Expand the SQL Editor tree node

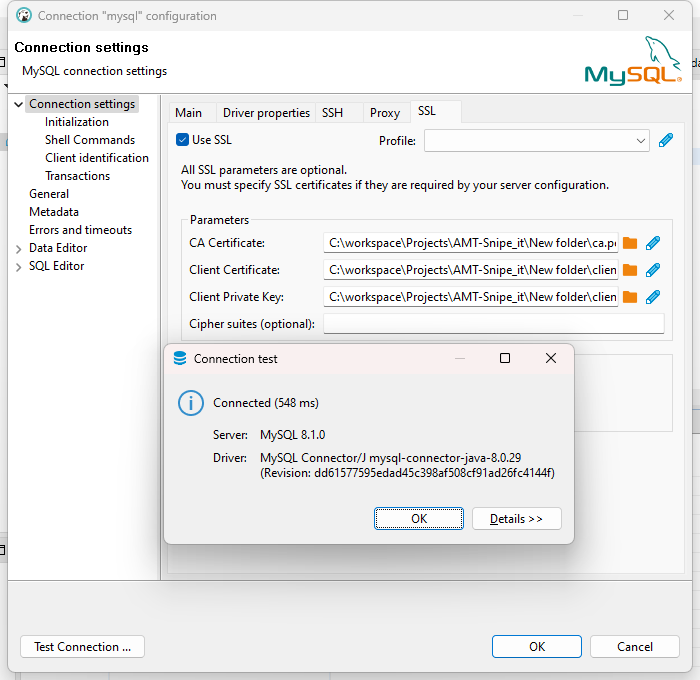pos(18,267)
